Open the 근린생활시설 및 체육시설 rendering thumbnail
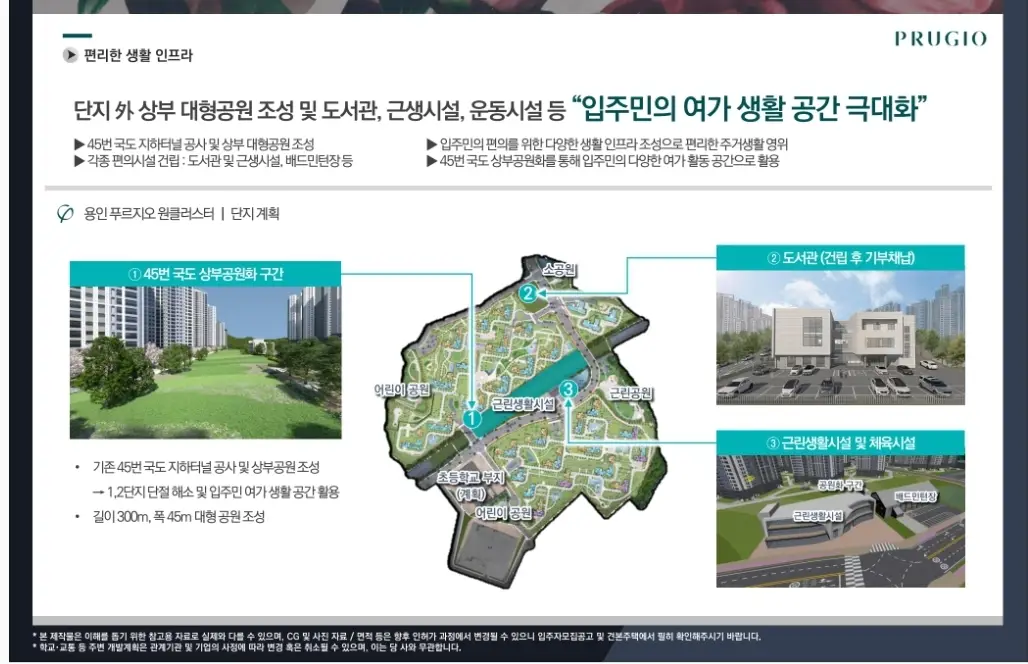 click(840, 521)
